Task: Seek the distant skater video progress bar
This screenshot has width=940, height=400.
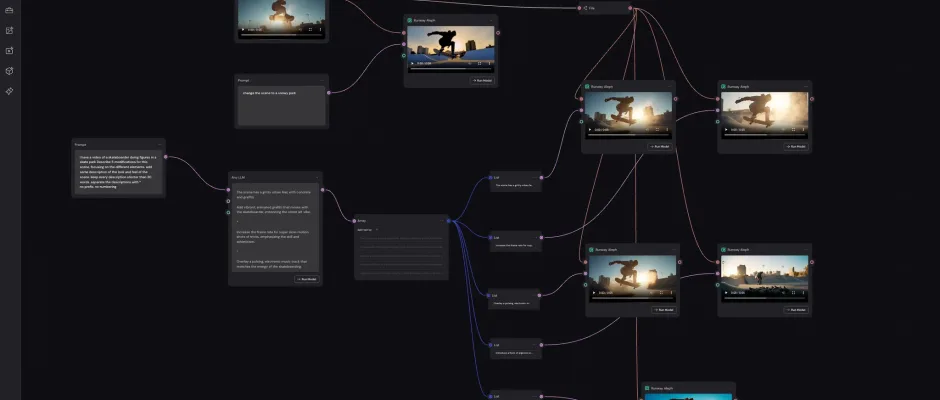Action: pos(765,297)
